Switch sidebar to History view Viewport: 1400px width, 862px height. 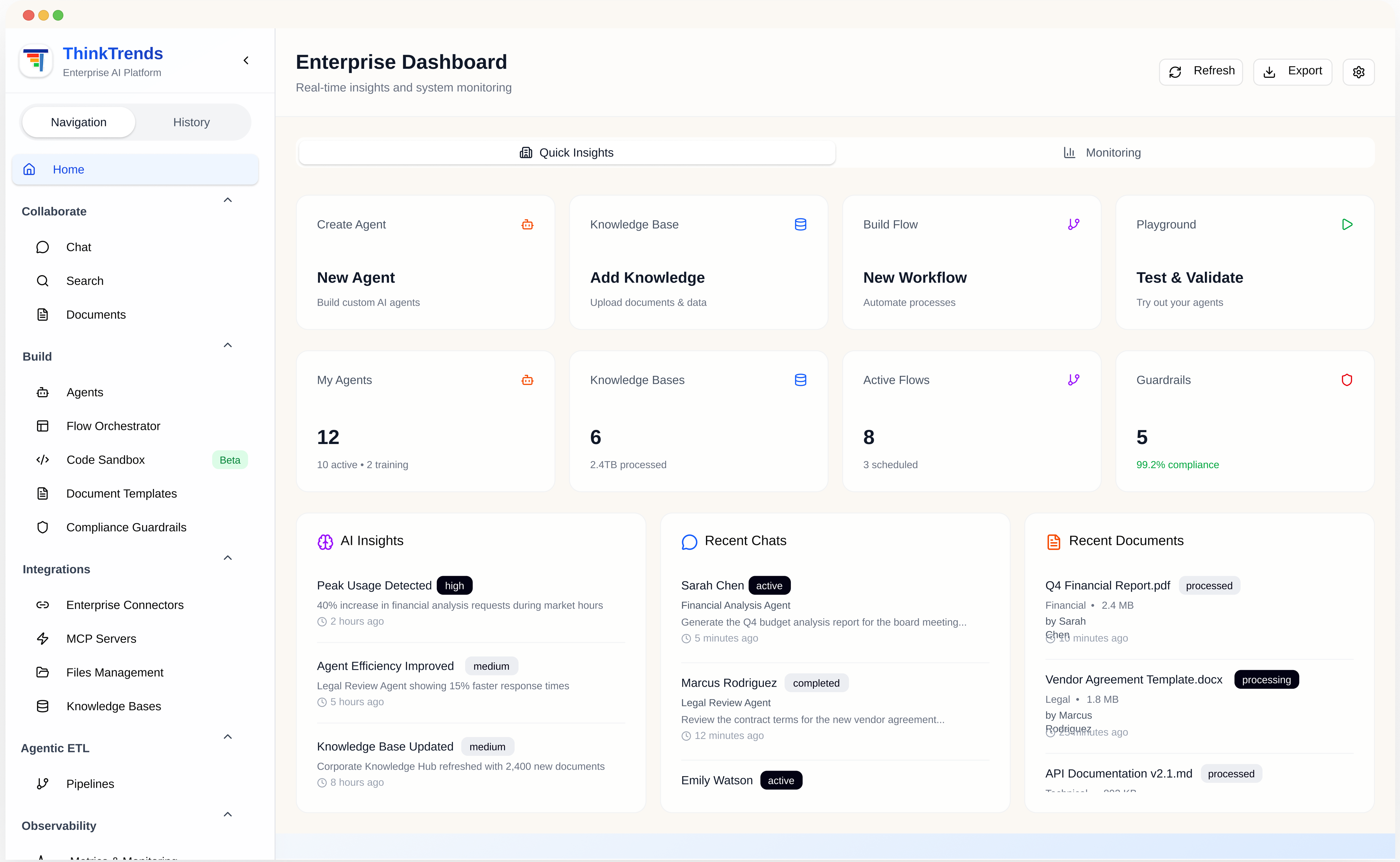192,122
